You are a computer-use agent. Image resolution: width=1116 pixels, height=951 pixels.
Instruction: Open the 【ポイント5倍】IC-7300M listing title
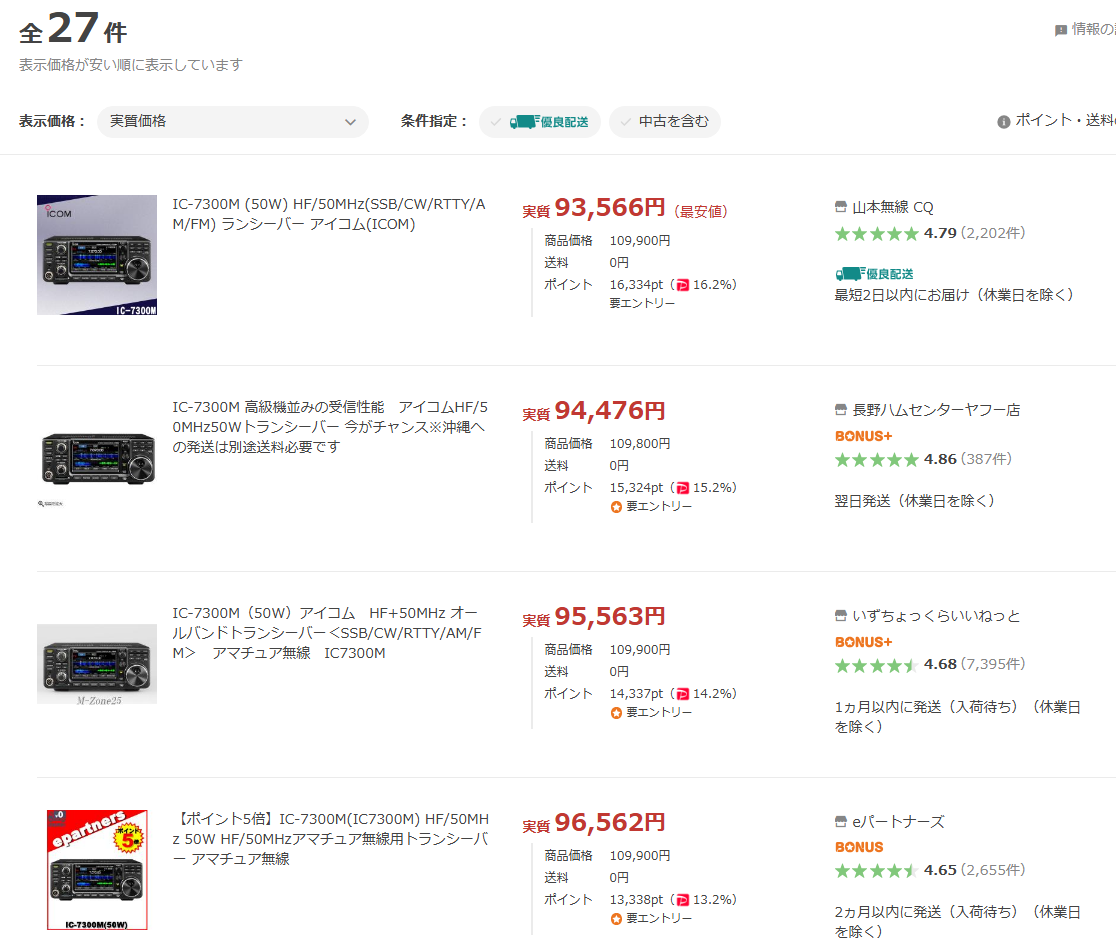click(330, 839)
